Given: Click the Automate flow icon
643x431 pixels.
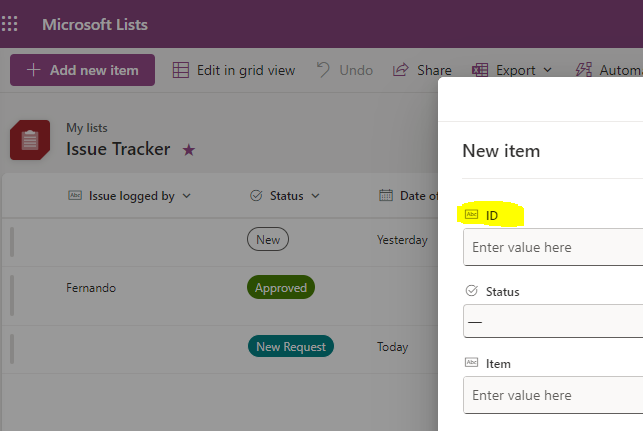Looking at the screenshot, I should (x=584, y=70).
